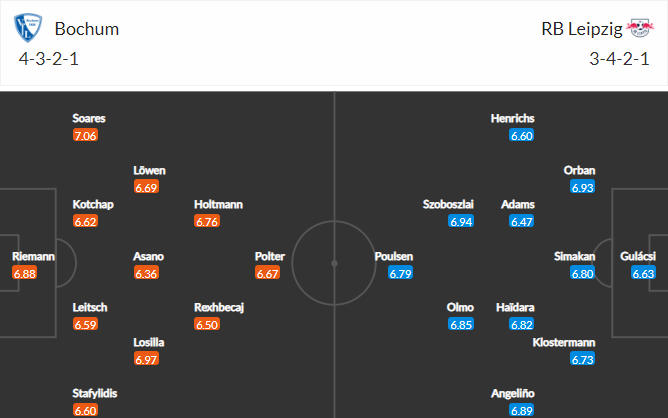Image resolution: width=668 pixels, height=418 pixels.
Task: Click Haïdara's 6.82 rating badge
Action: click(x=521, y=325)
